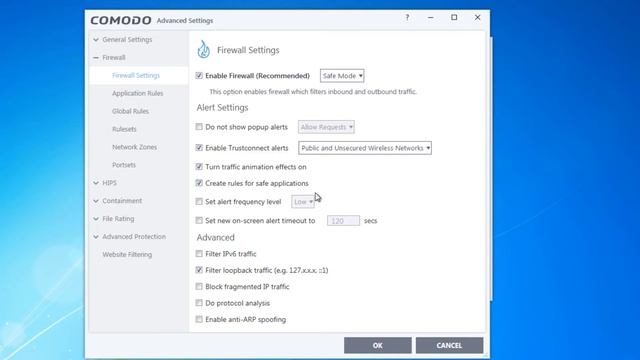Enable Filter IPv6 traffic
This screenshot has width=640, height=360.
click(199, 253)
